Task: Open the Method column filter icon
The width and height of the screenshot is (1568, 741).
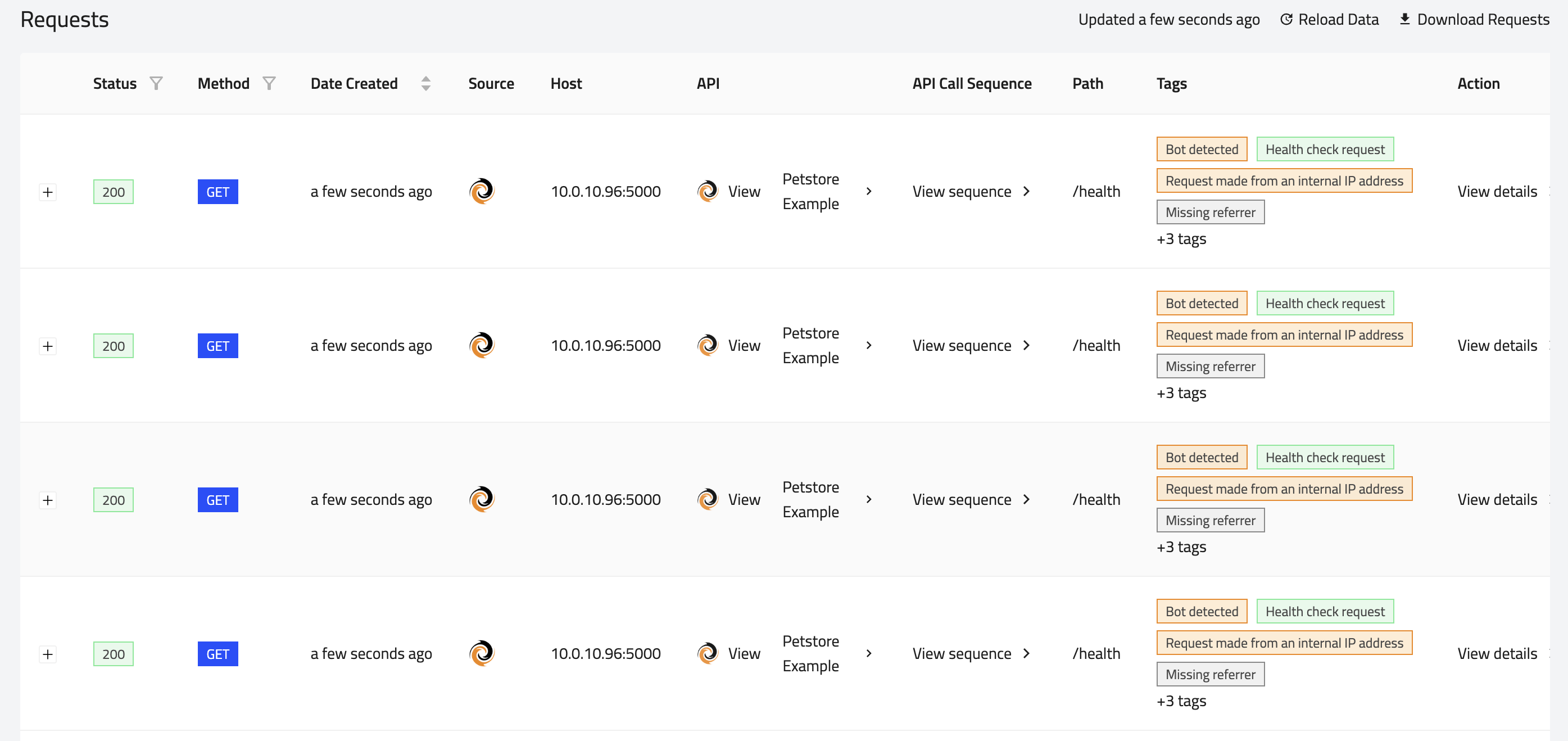Action: point(269,83)
